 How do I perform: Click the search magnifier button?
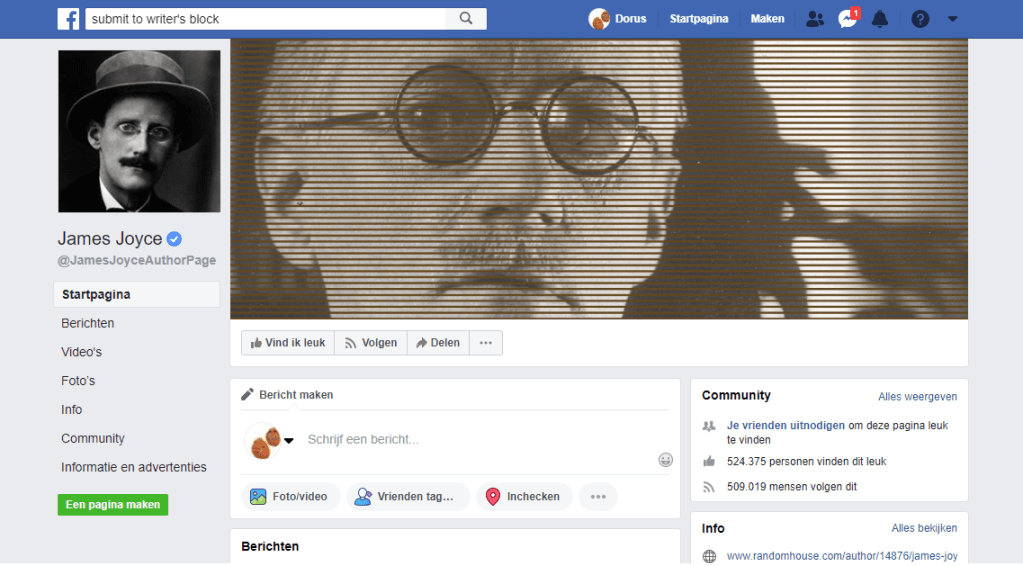point(466,19)
